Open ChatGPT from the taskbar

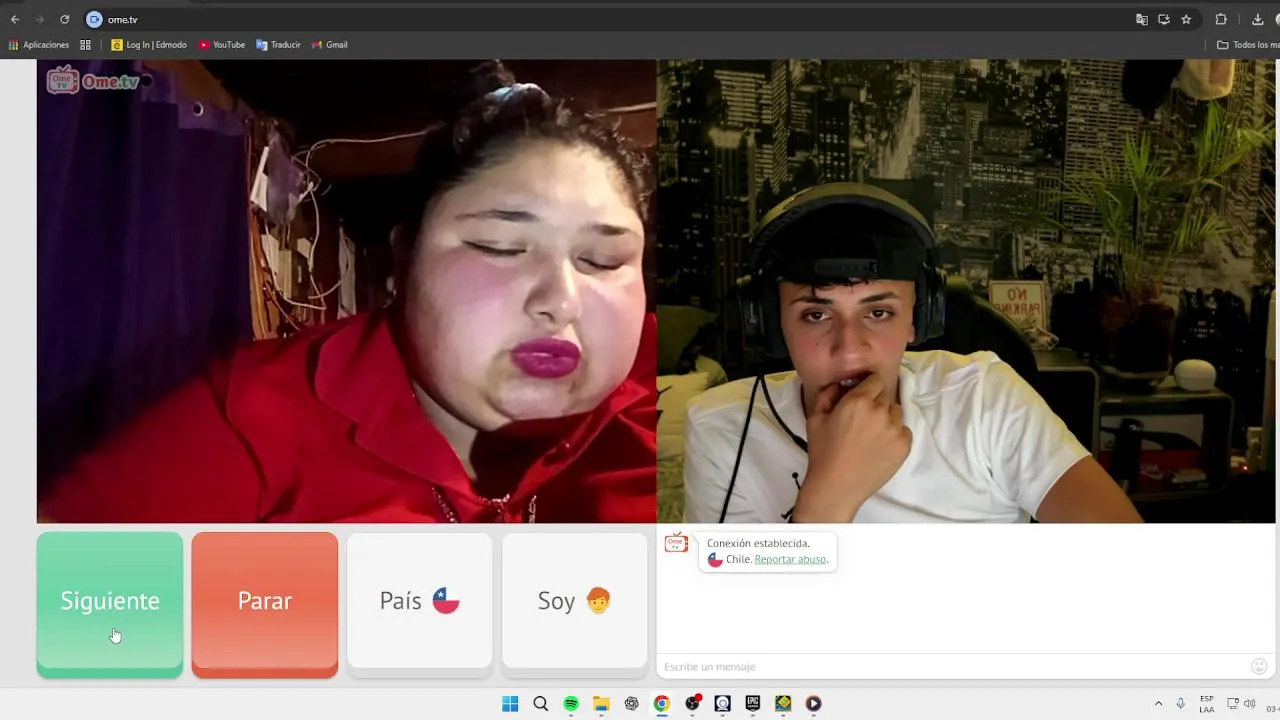tap(632, 704)
